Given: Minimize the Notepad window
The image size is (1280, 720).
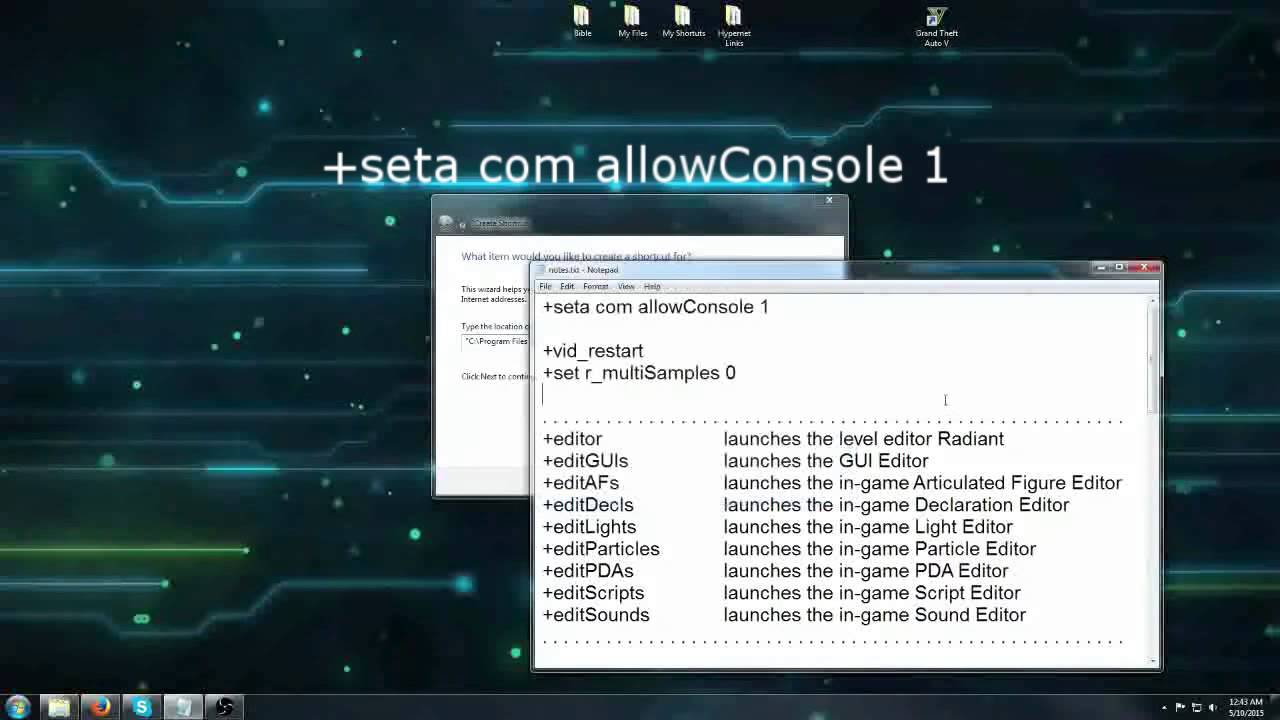Looking at the screenshot, I should [1101, 267].
